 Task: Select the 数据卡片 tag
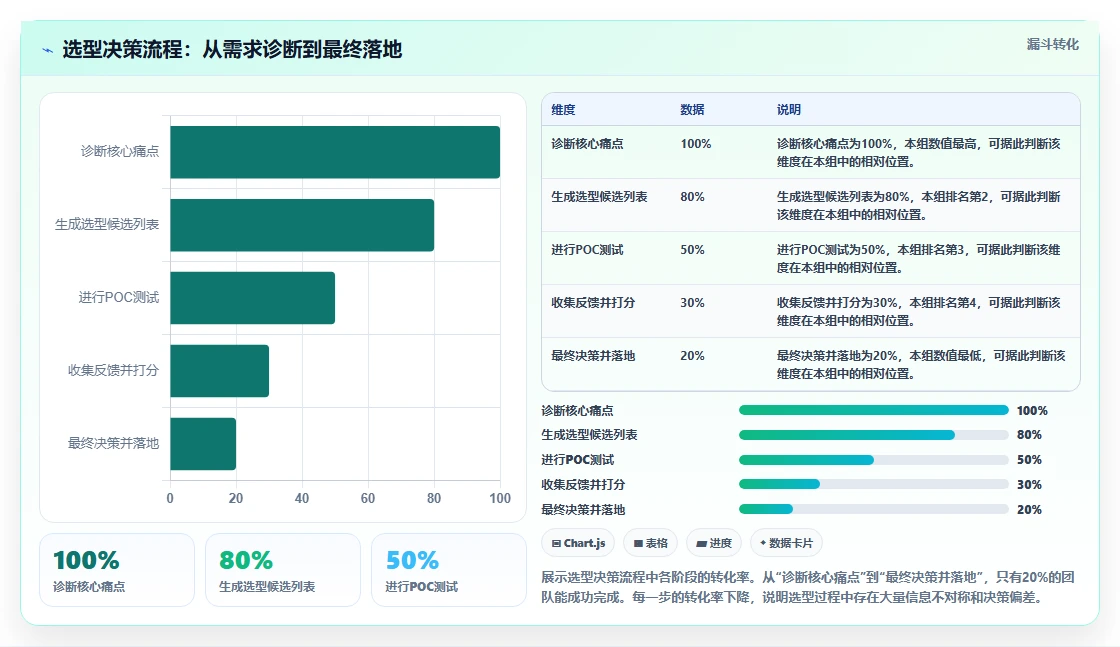(x=786, y=543)
